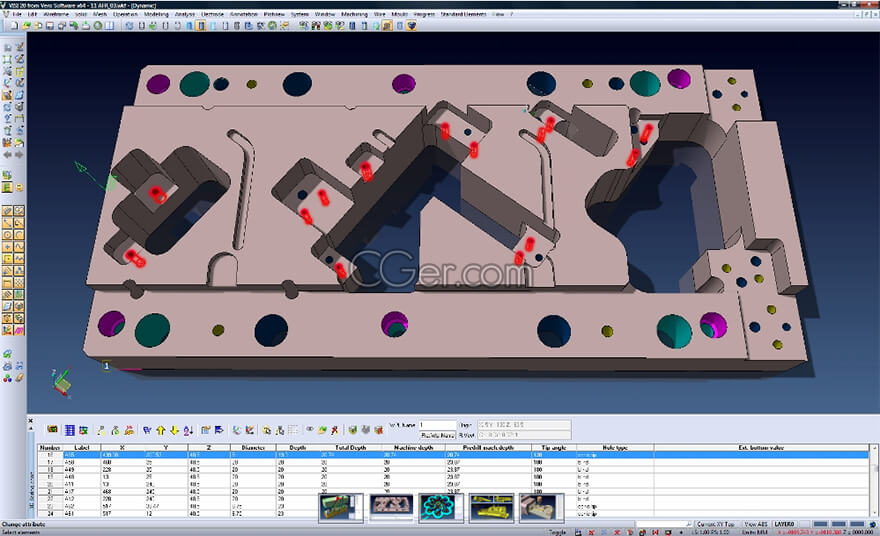The image size is (880, 536).
Task: Open the Modeling menu
Action: [156, 14]
